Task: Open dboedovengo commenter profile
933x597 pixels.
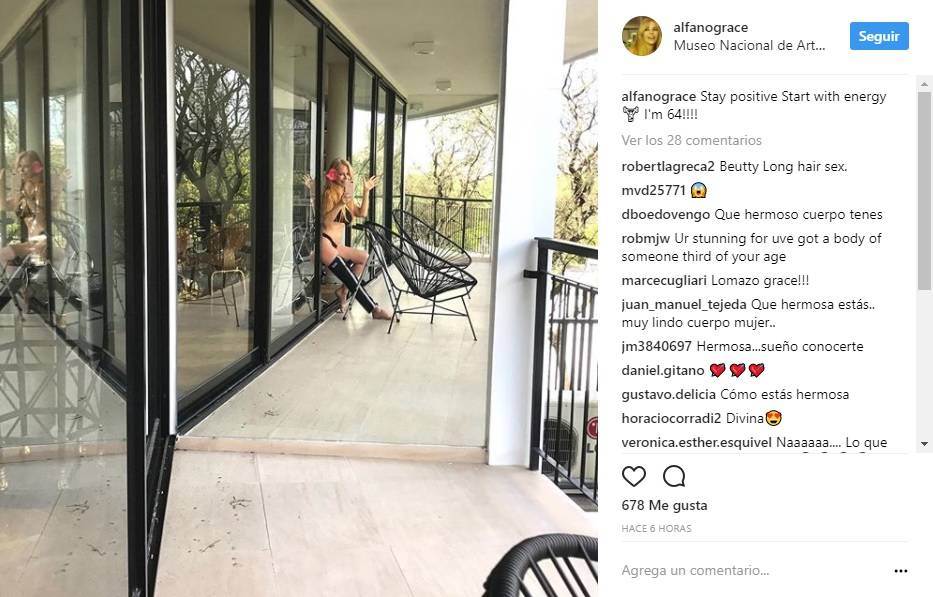Action: pyautogui.click(x=666, y=214)
